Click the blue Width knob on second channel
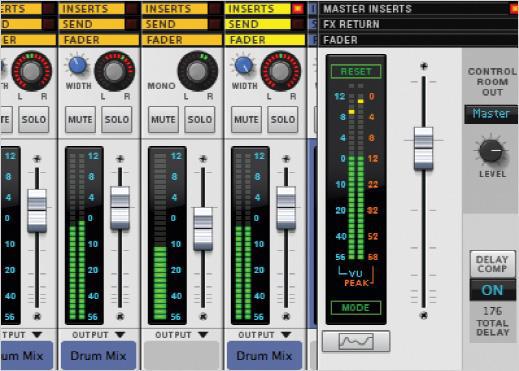 [x=77, y=65]
